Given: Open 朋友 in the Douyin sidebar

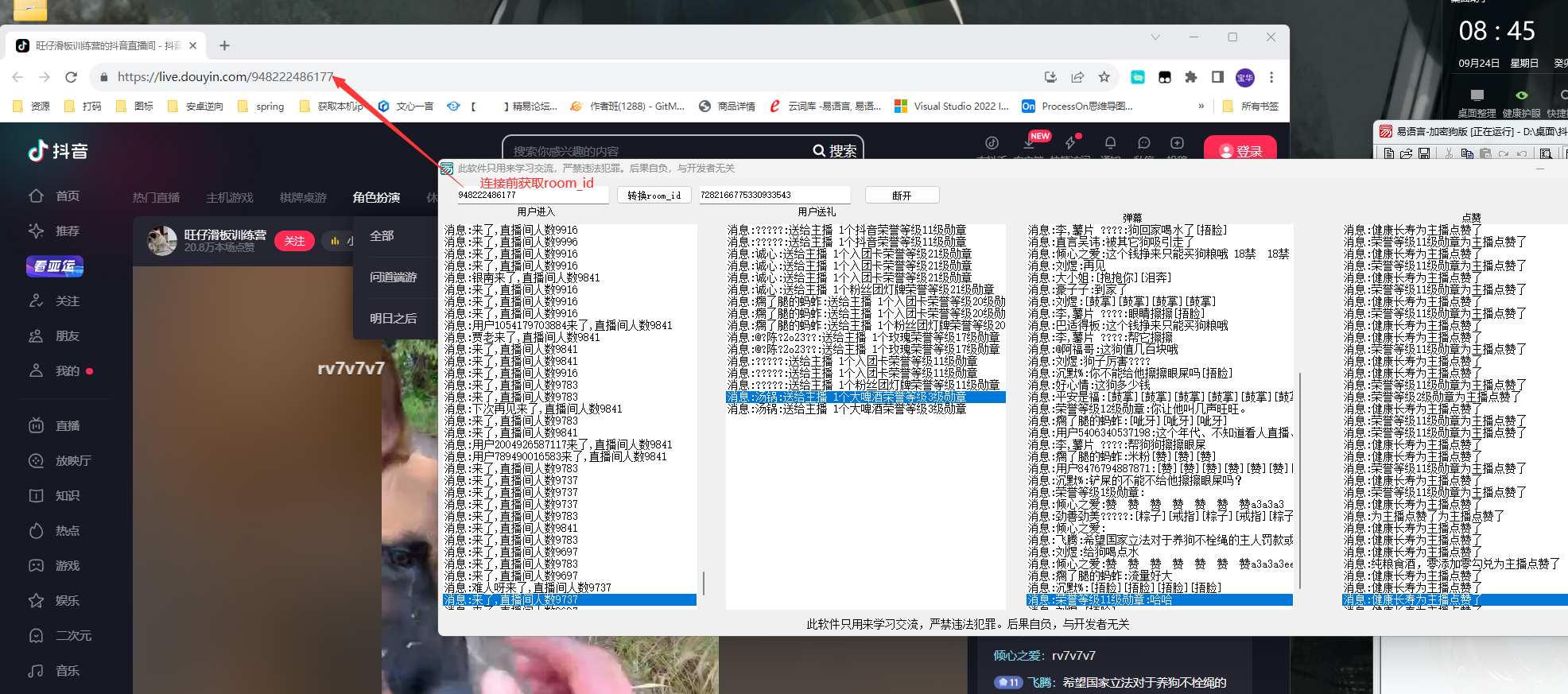Looking at the screenshot, I should pos(54,335).
